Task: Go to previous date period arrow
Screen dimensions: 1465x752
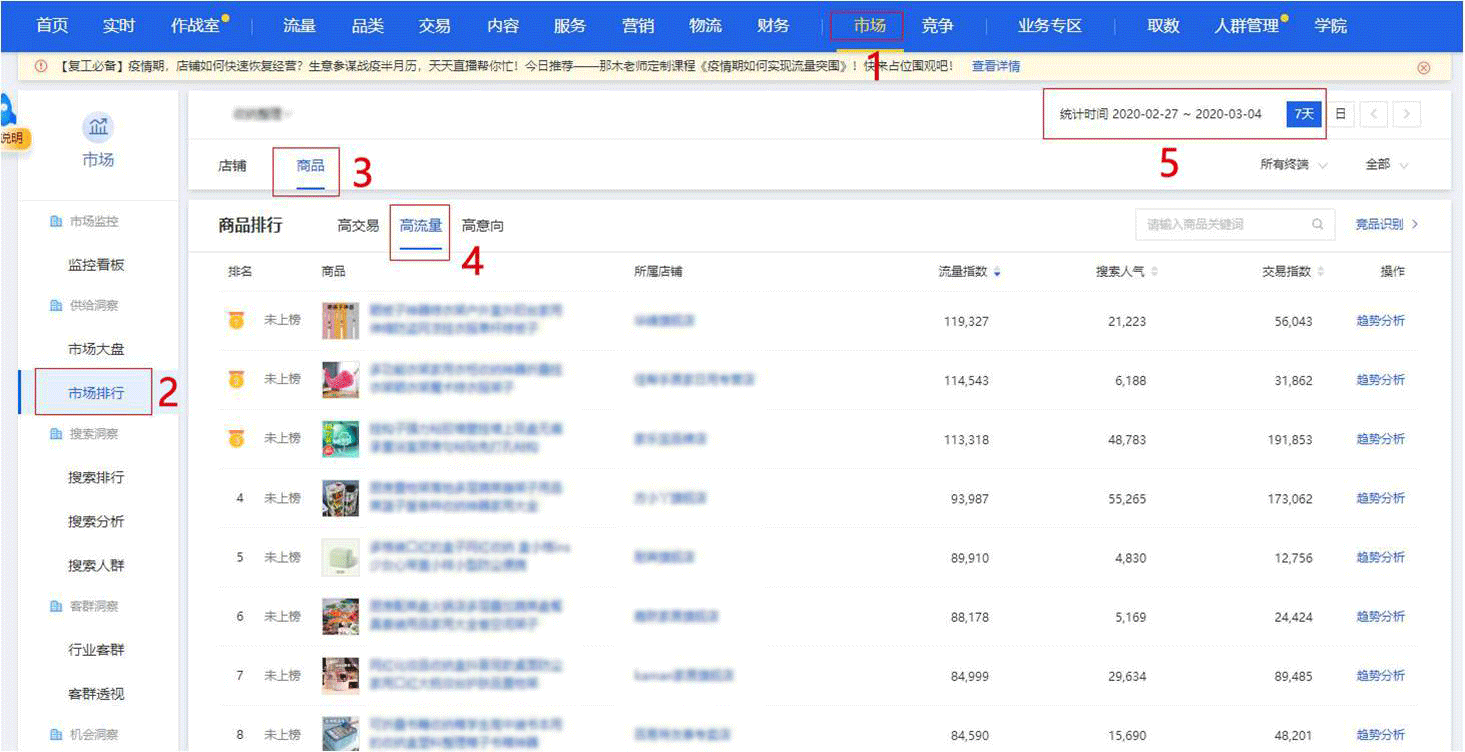Action: 1373,114
